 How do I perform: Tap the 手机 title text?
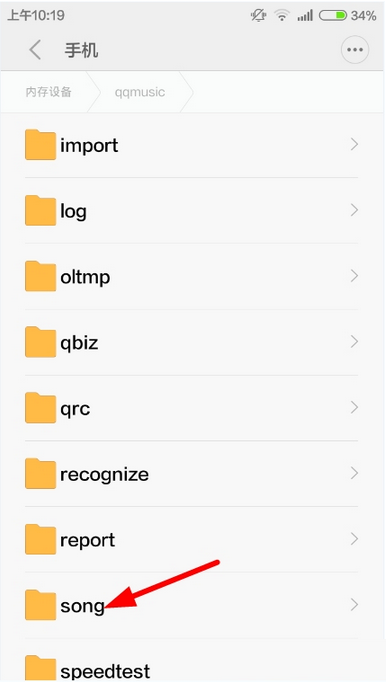pos(81,51)
